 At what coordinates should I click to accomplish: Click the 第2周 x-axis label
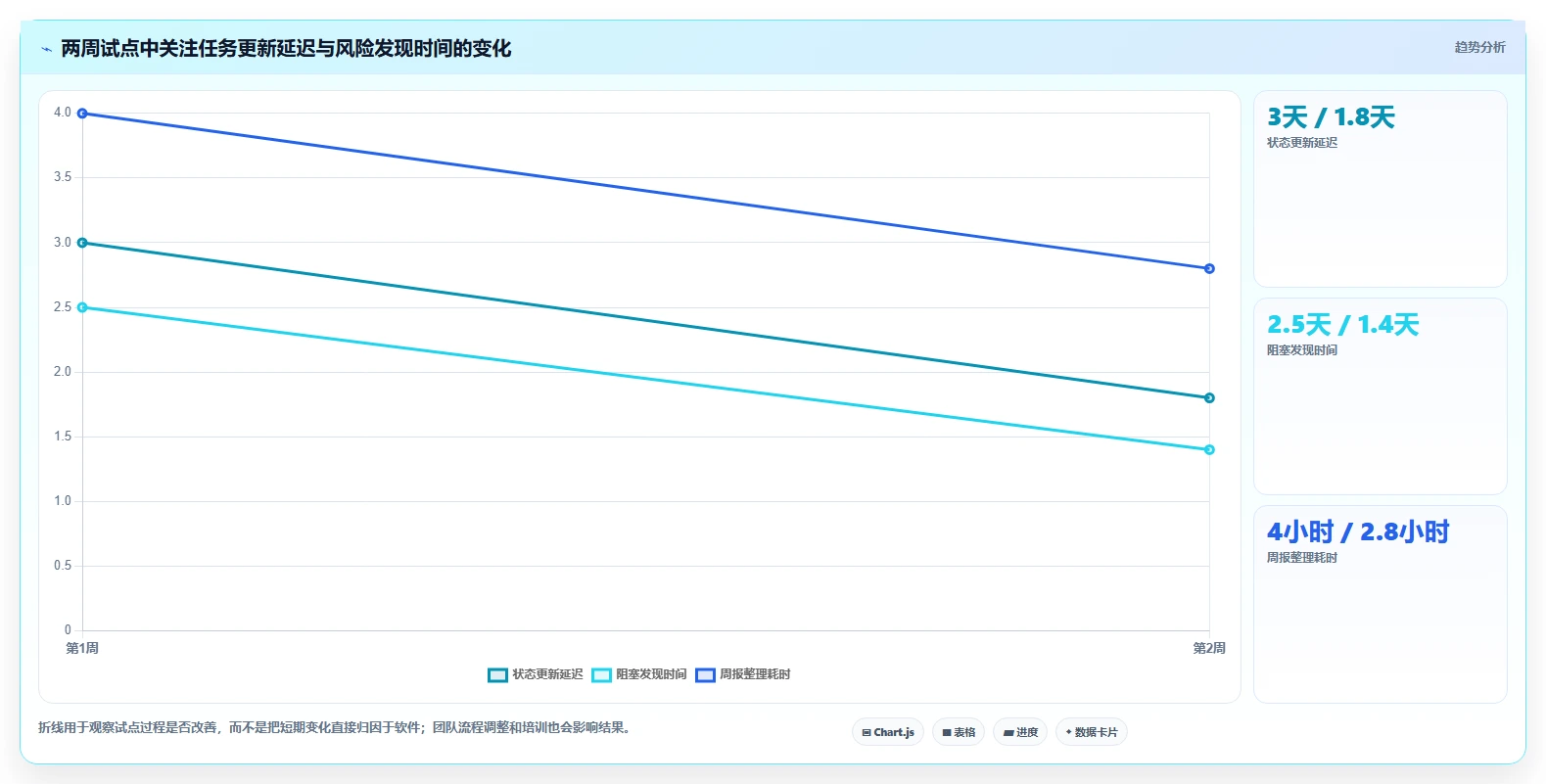point(1209,648)
